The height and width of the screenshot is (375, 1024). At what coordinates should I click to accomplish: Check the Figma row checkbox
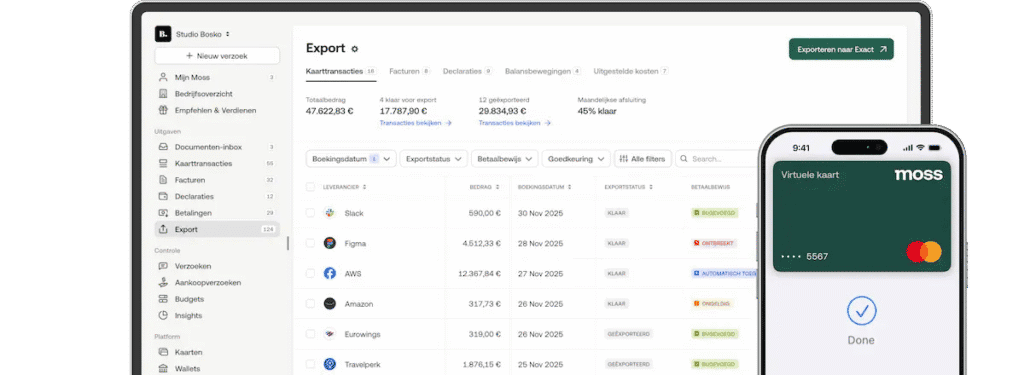(310, 243)
